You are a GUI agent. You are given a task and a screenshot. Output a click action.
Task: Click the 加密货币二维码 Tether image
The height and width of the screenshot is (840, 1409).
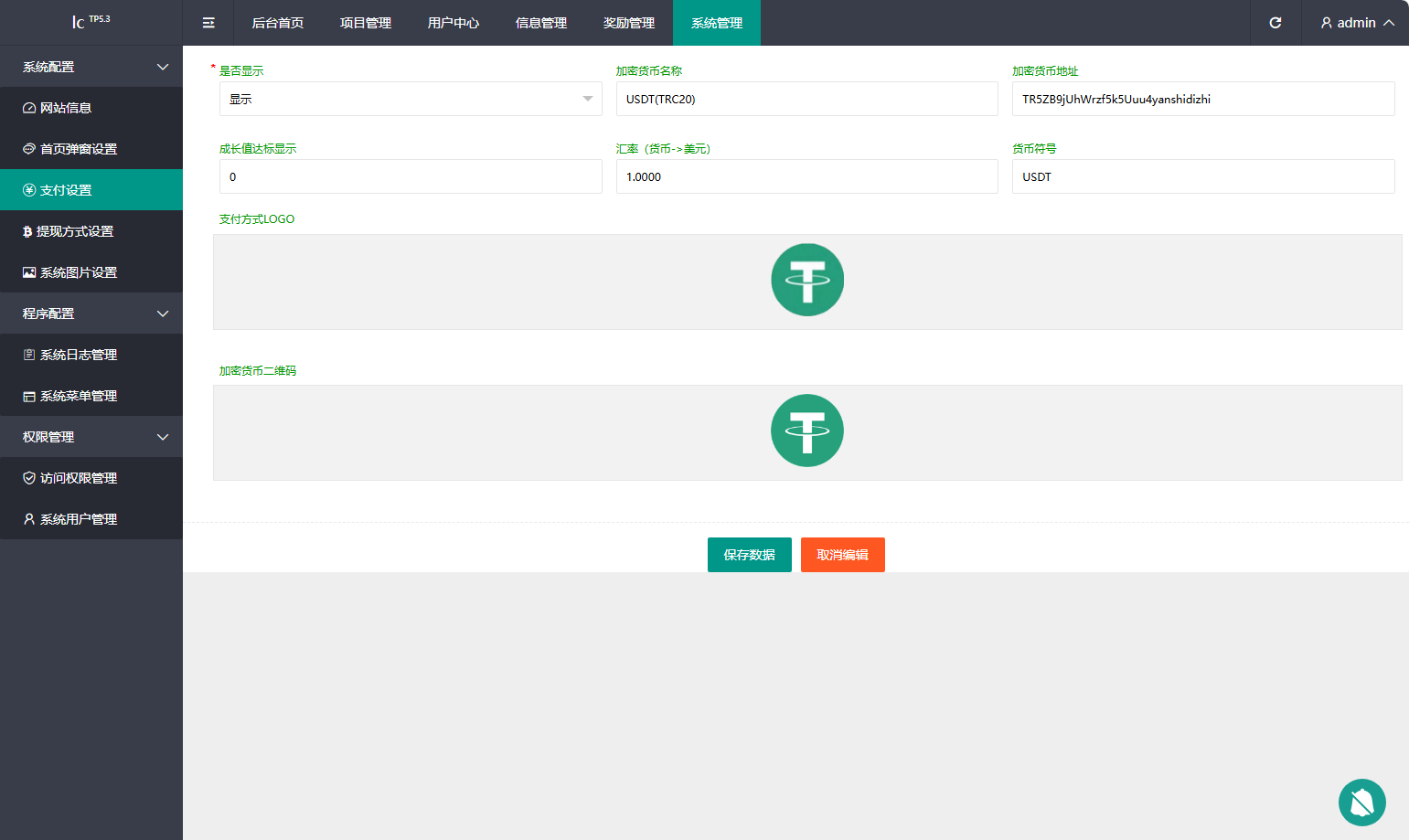pyautogui.click(x=807, y=431)
